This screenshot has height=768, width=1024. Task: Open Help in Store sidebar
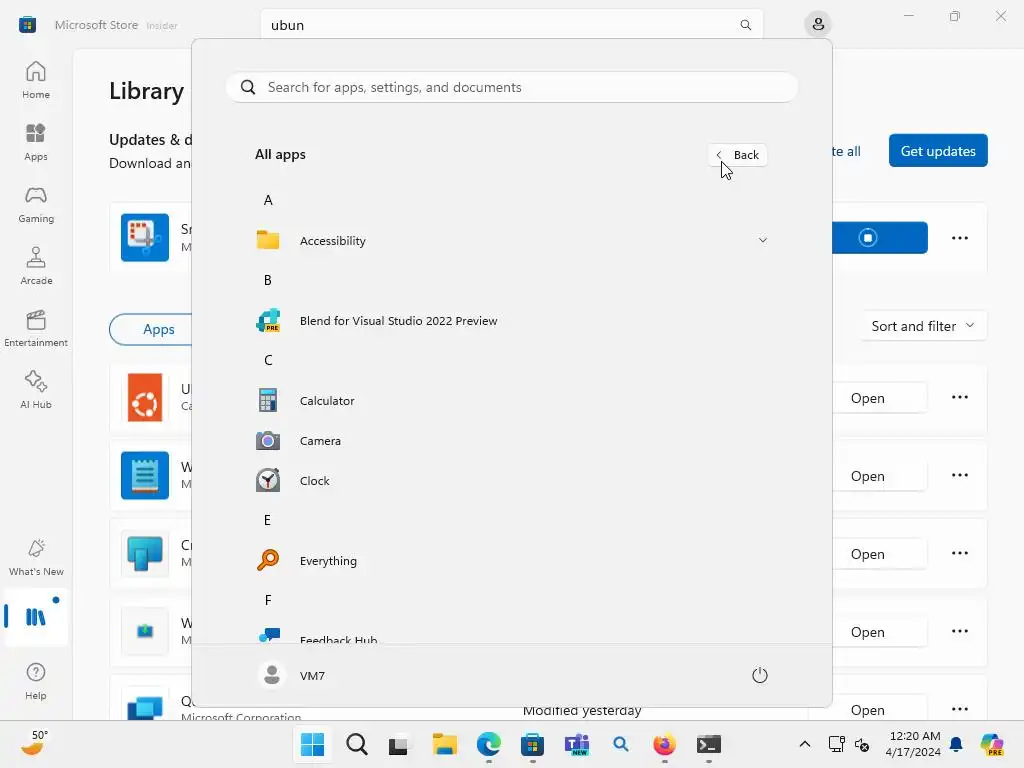[36, 681]
